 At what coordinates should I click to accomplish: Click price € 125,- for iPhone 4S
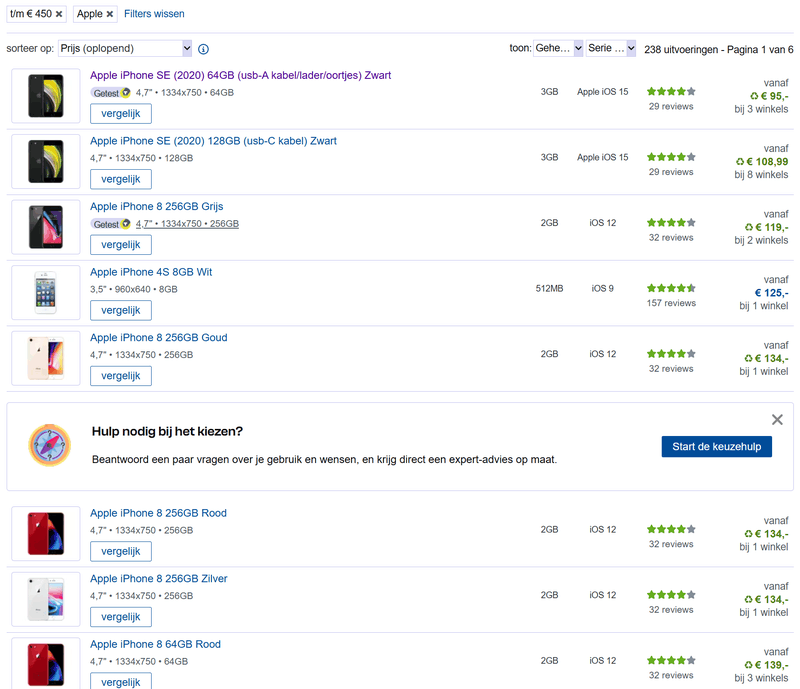pyautogui.click(x=771, y=293)
